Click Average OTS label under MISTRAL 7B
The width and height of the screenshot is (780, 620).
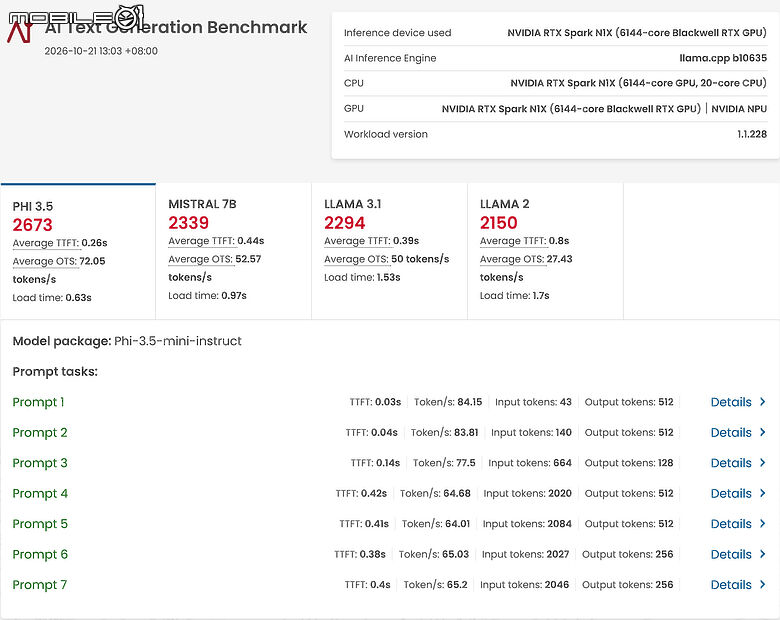pos(201,259)
